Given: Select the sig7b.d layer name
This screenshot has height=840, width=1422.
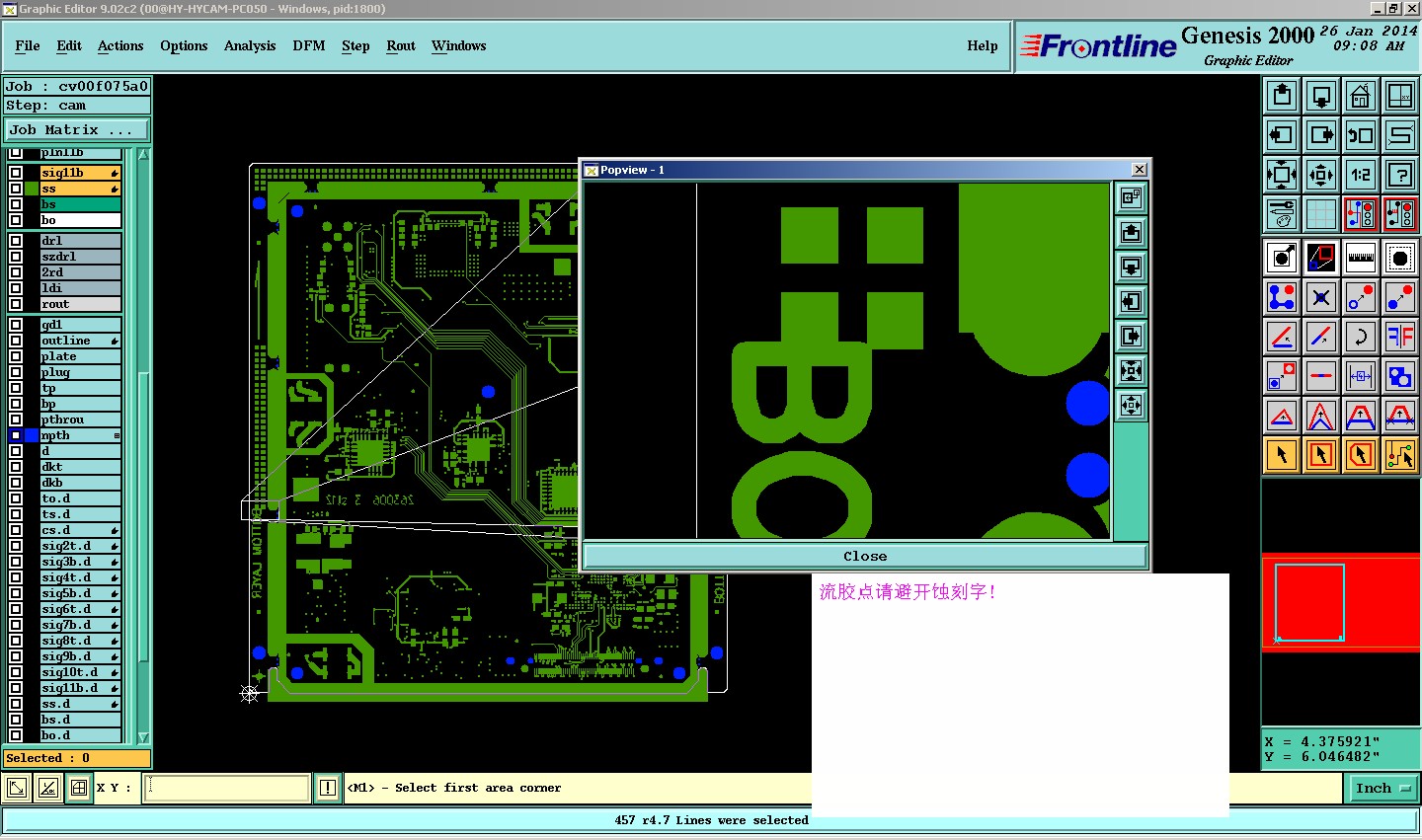Looking at the screenshot, I should pos(81,625).
